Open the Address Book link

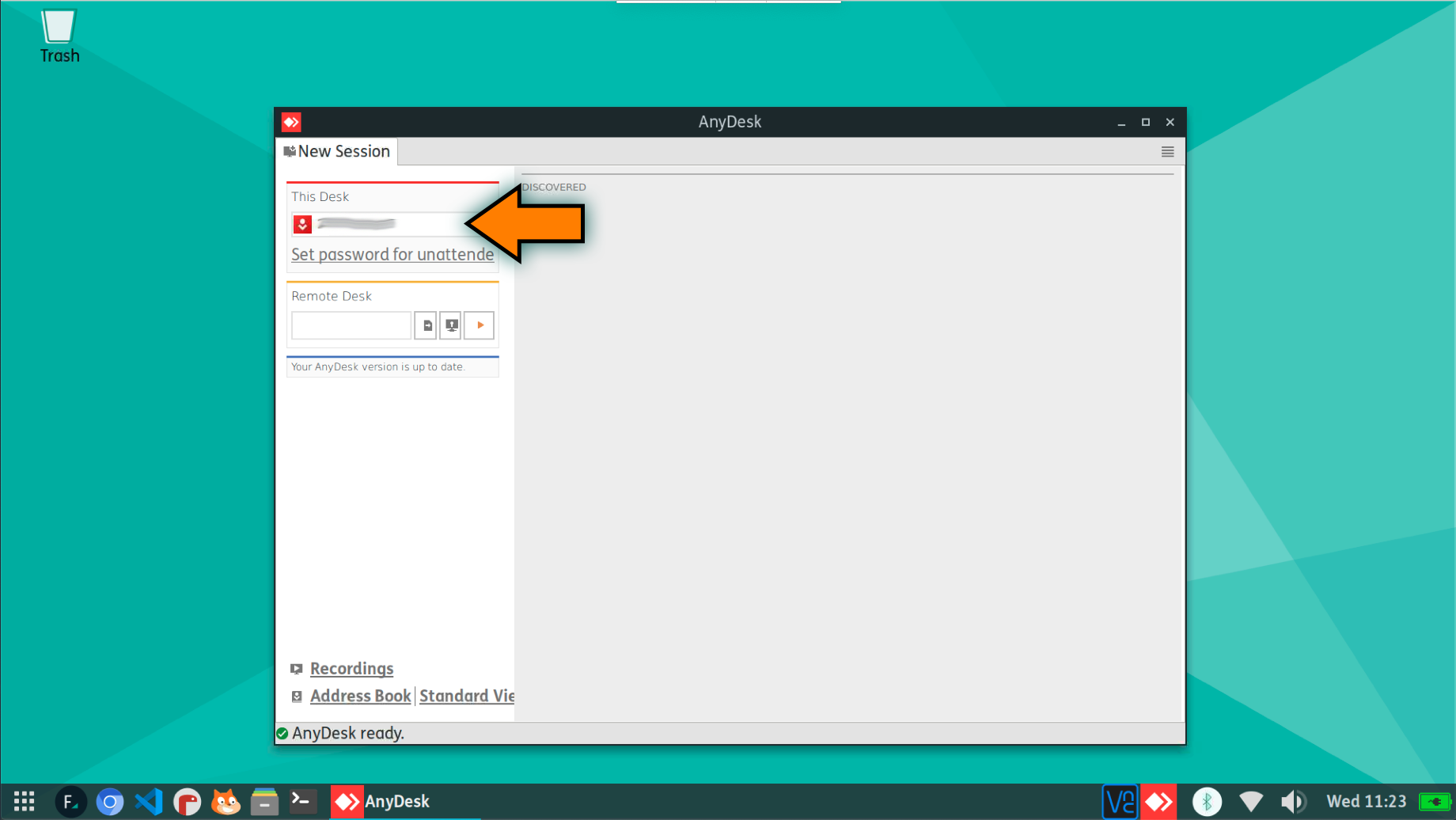coord(361,697)
